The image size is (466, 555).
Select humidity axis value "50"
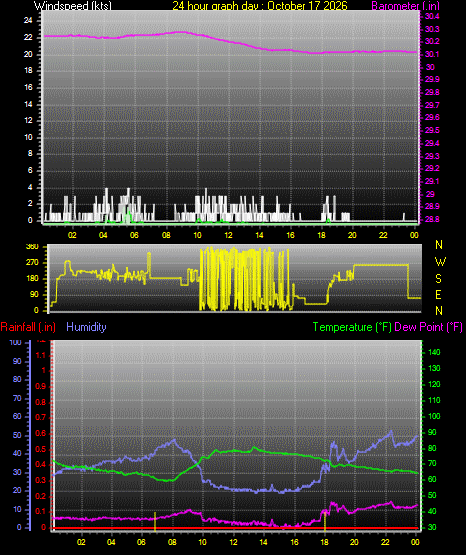click(17, 435)
